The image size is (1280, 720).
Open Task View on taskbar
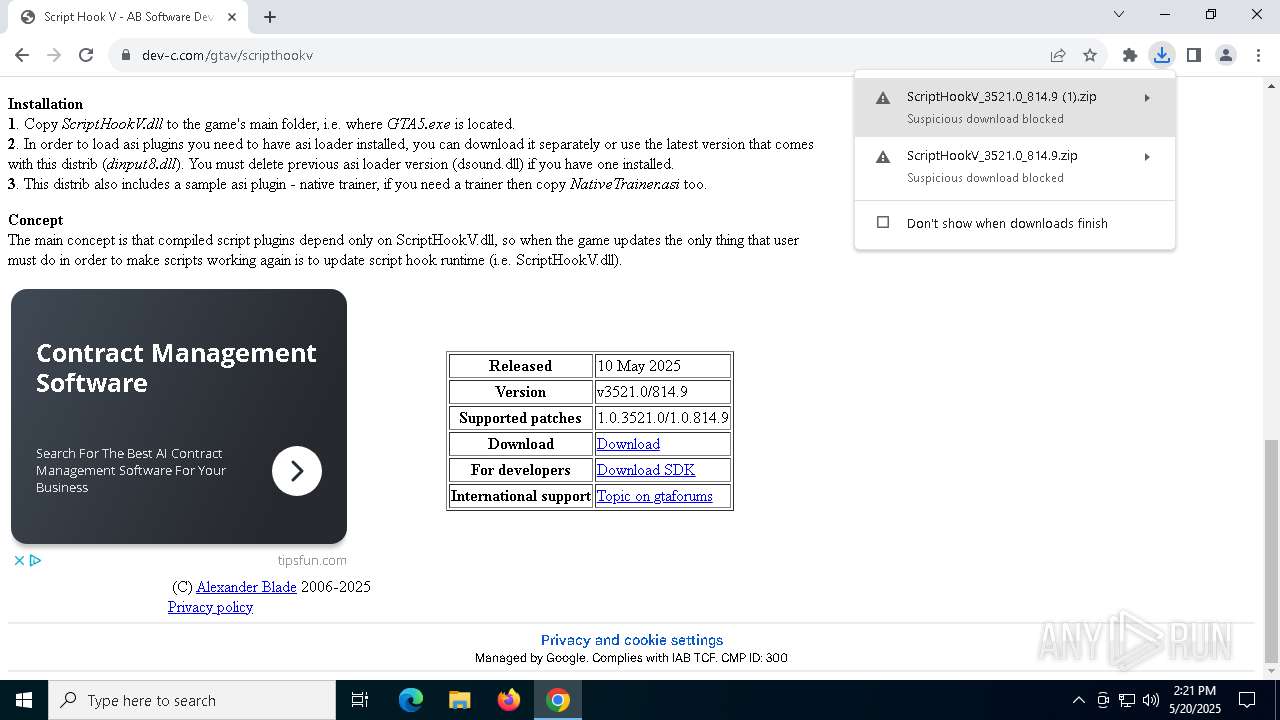point(360,700)
